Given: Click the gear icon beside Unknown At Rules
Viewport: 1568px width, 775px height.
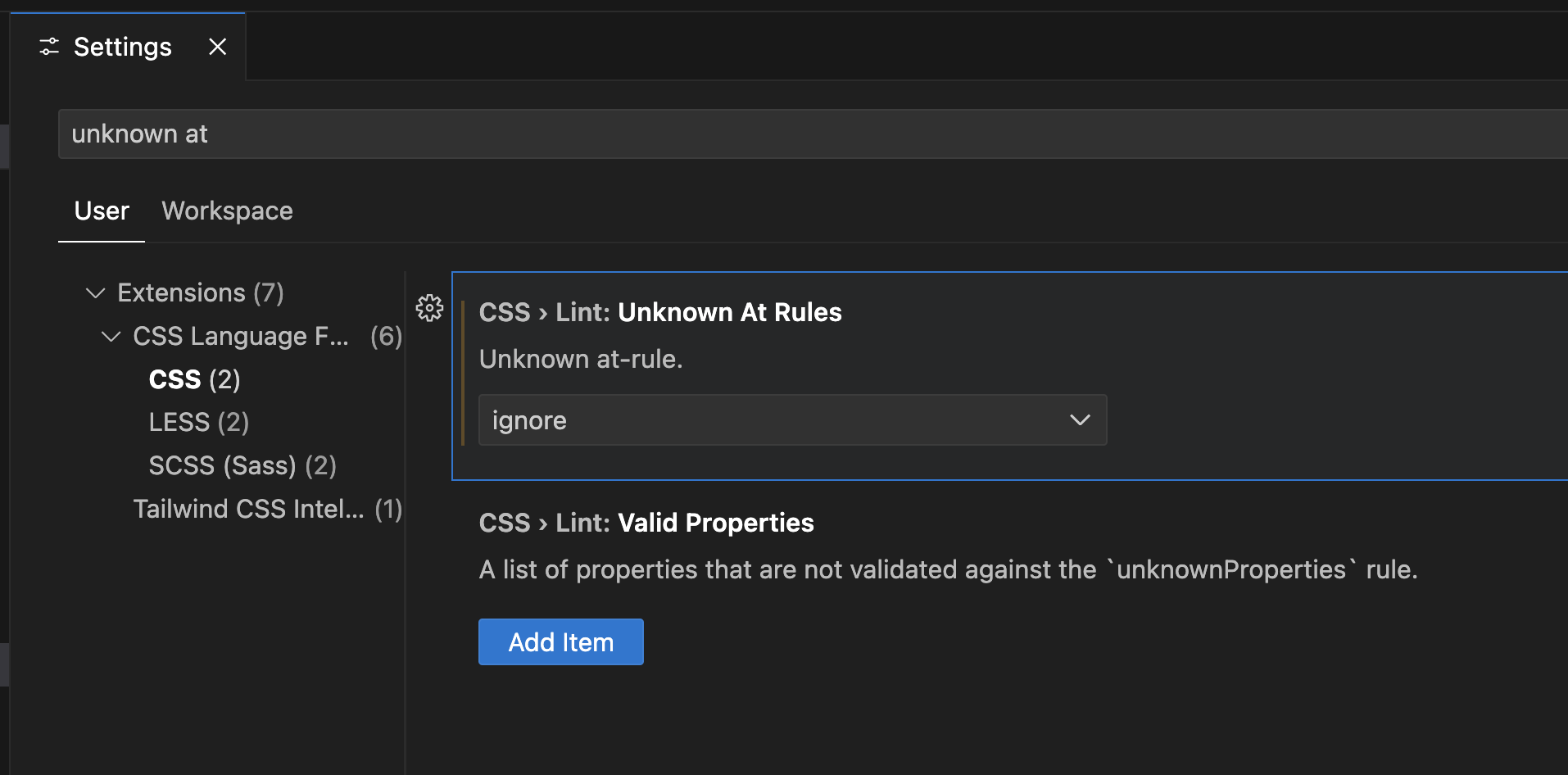Looking at the screenshot, I should 429,308.
